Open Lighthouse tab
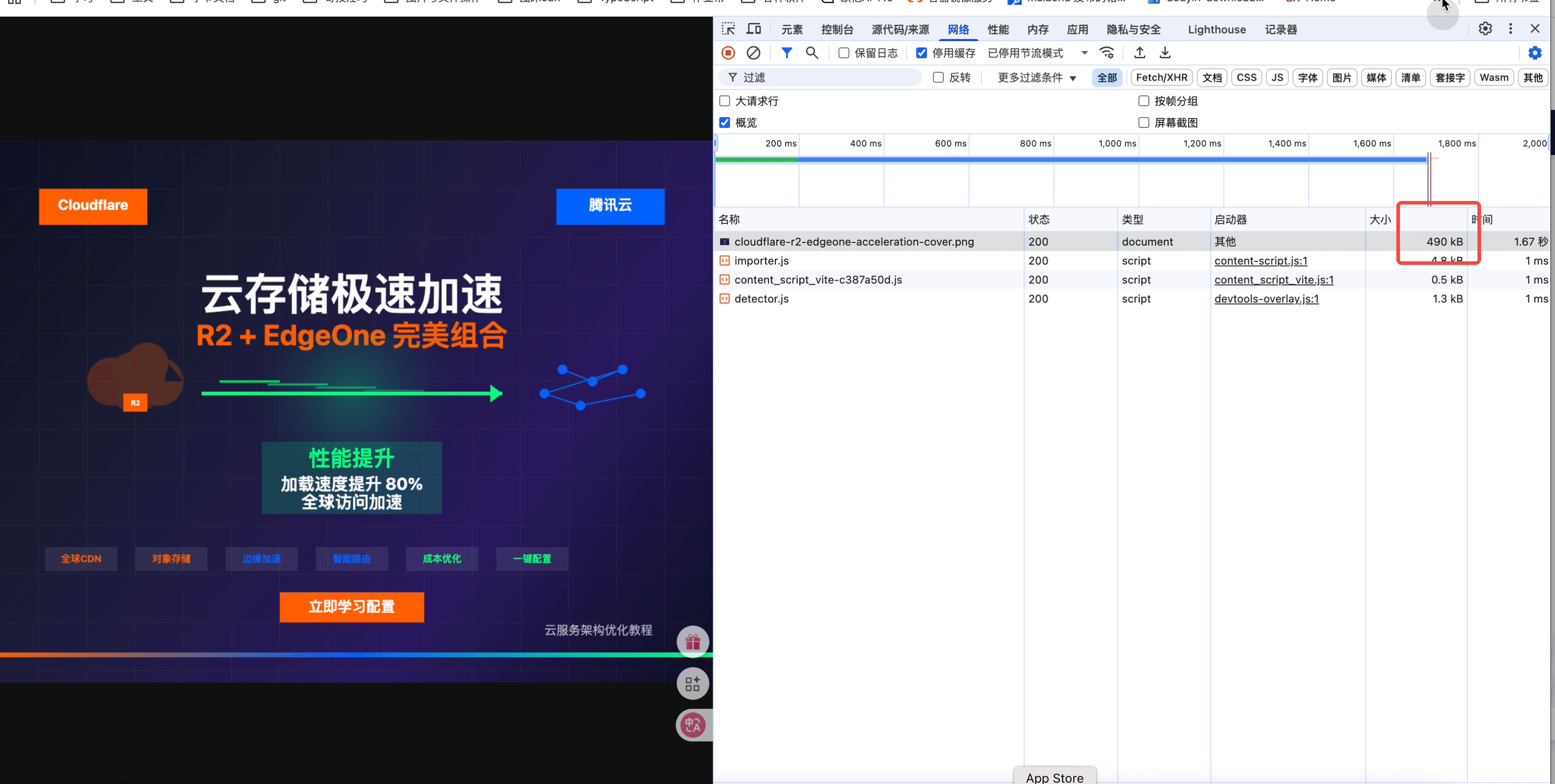The image size is (1555, 784). [x=1217, y=30]
